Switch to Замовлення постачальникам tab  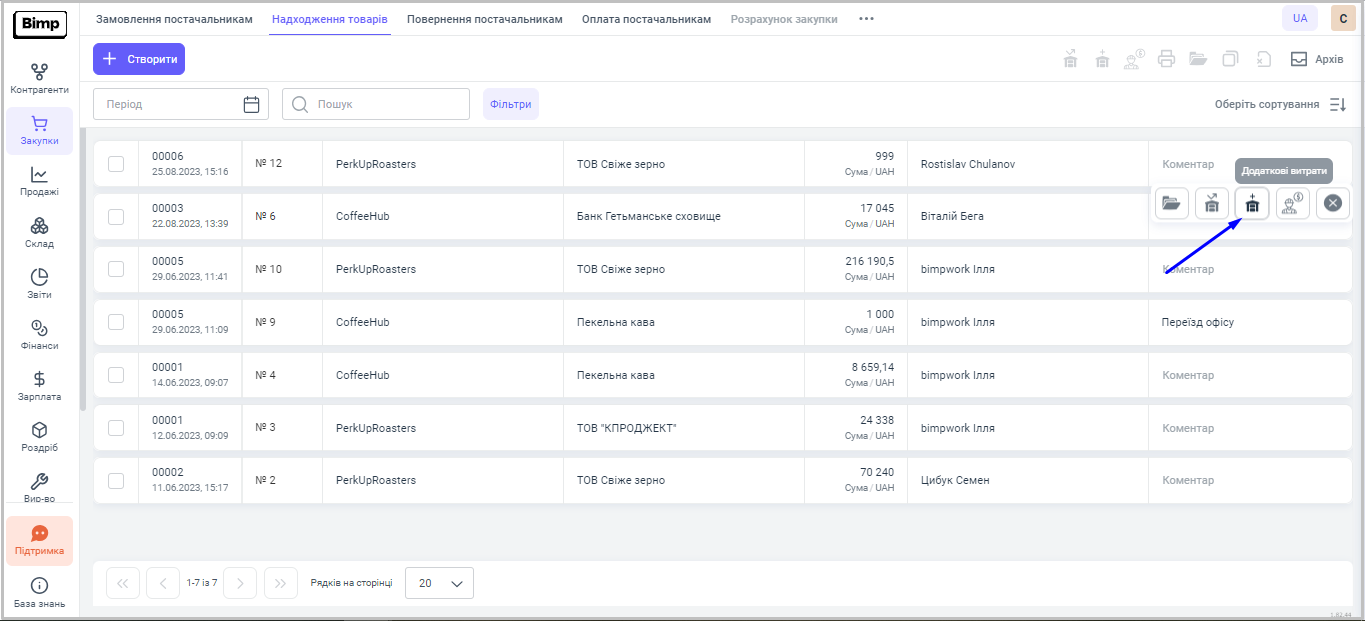click(x=174, y=19)
